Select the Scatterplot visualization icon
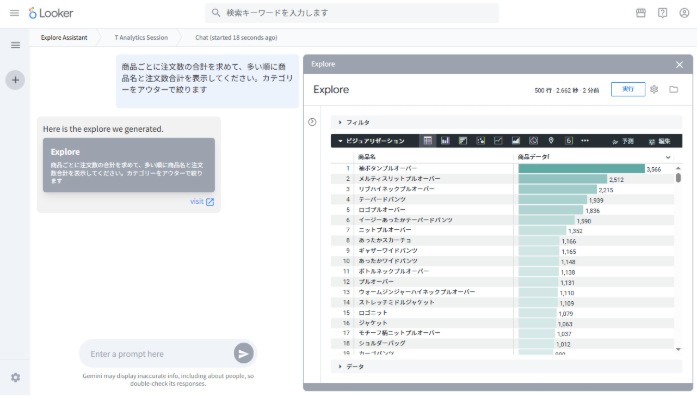The width and height of the screenshot is (697, 396). click(481, 141)
